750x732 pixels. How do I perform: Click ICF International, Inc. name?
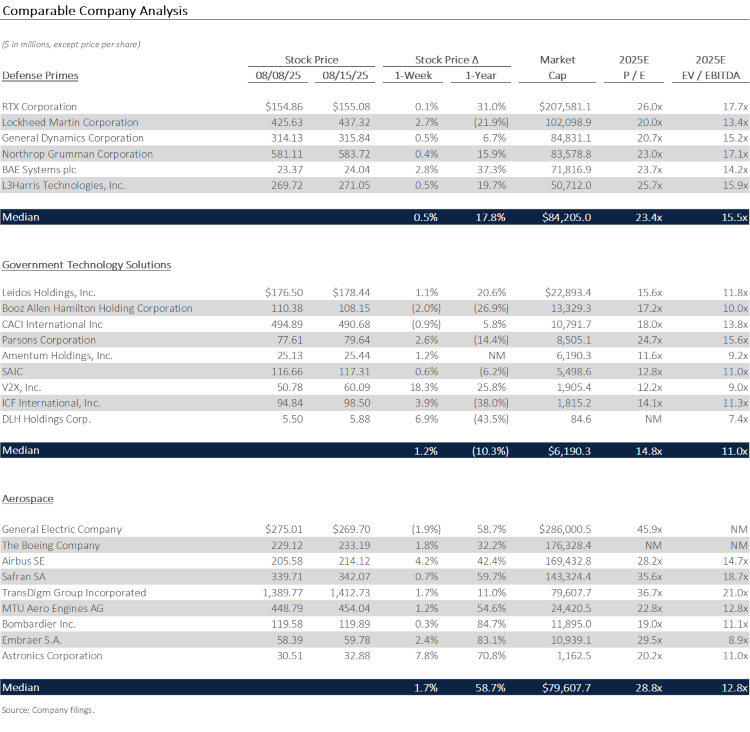click(x=51, y=403)
